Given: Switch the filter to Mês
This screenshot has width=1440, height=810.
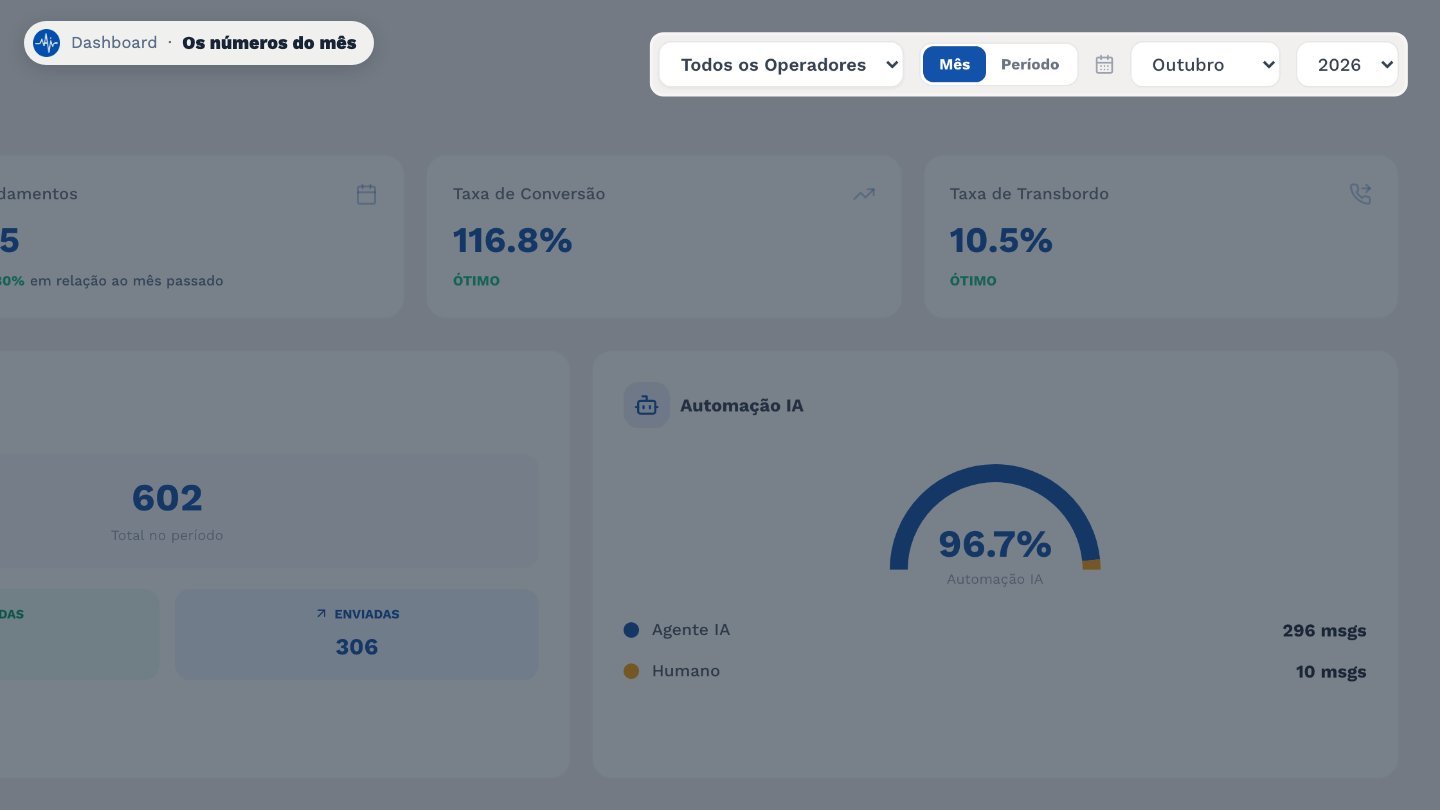Looking at the screenshot, I should 954,65.
